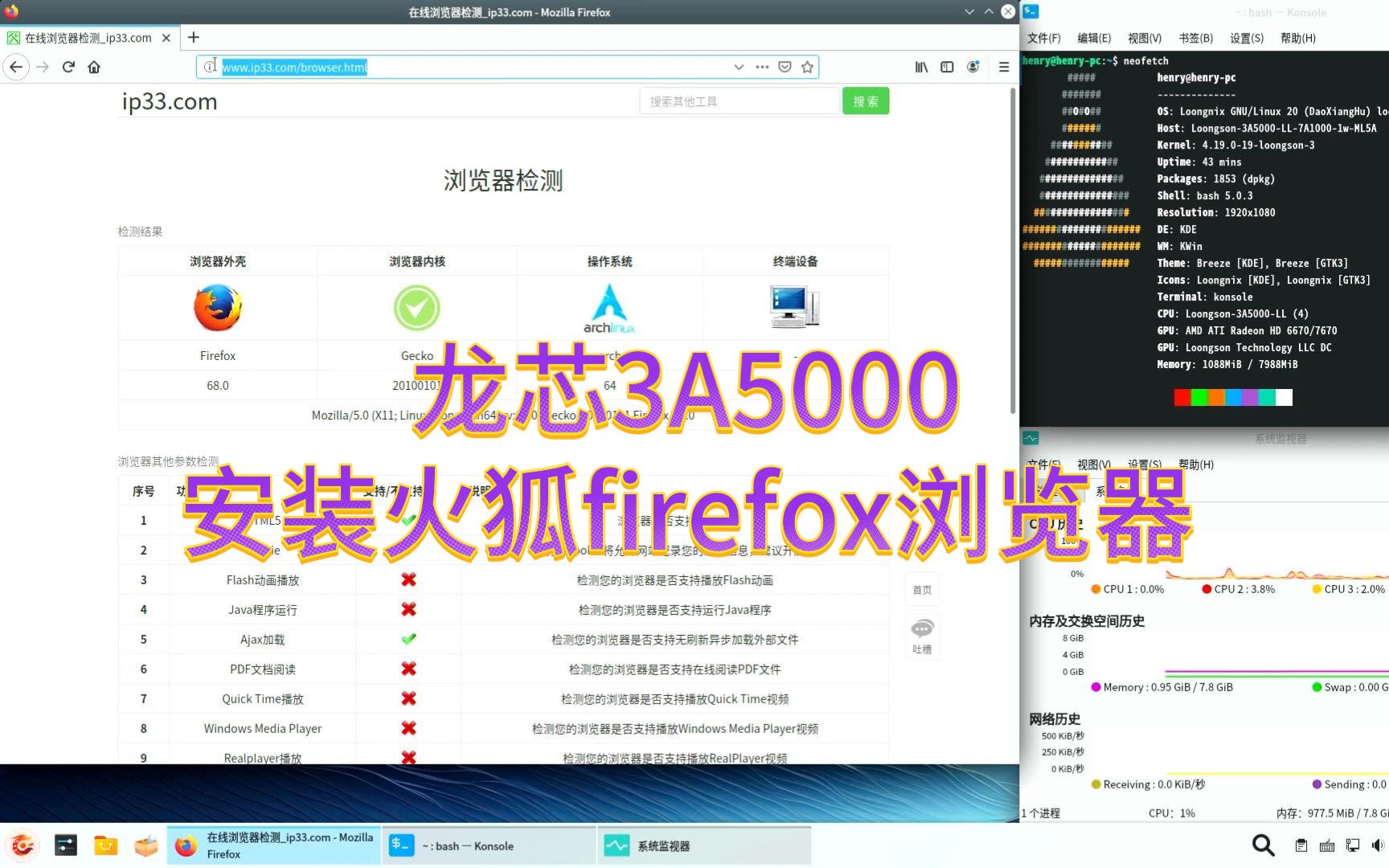Open the taskbar settings sliders icon
1389x868 pixels.
66,845
